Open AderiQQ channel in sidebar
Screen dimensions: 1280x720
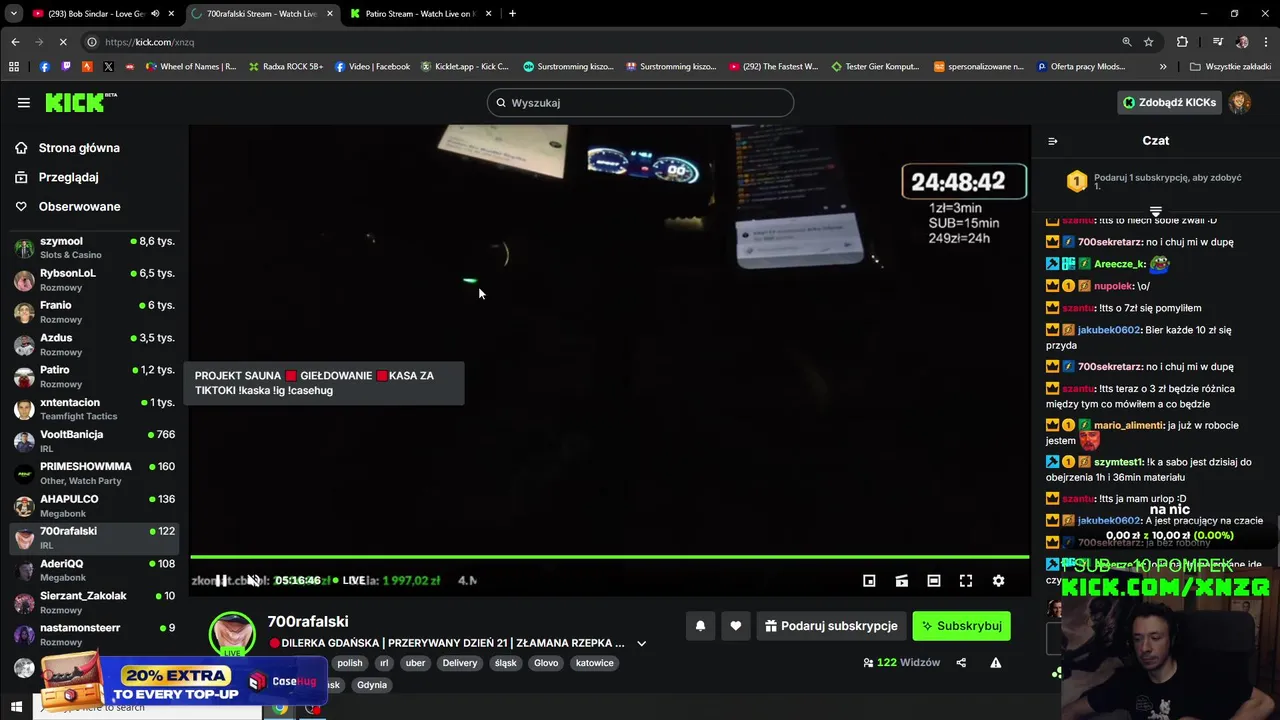tap(95, 570)
